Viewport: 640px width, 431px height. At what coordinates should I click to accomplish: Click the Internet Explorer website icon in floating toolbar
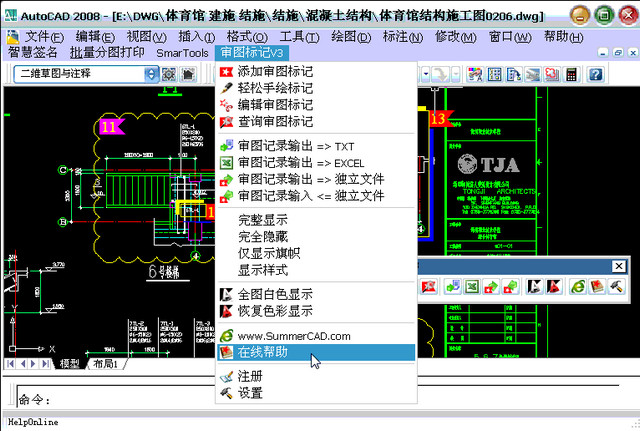click(578, 287)
